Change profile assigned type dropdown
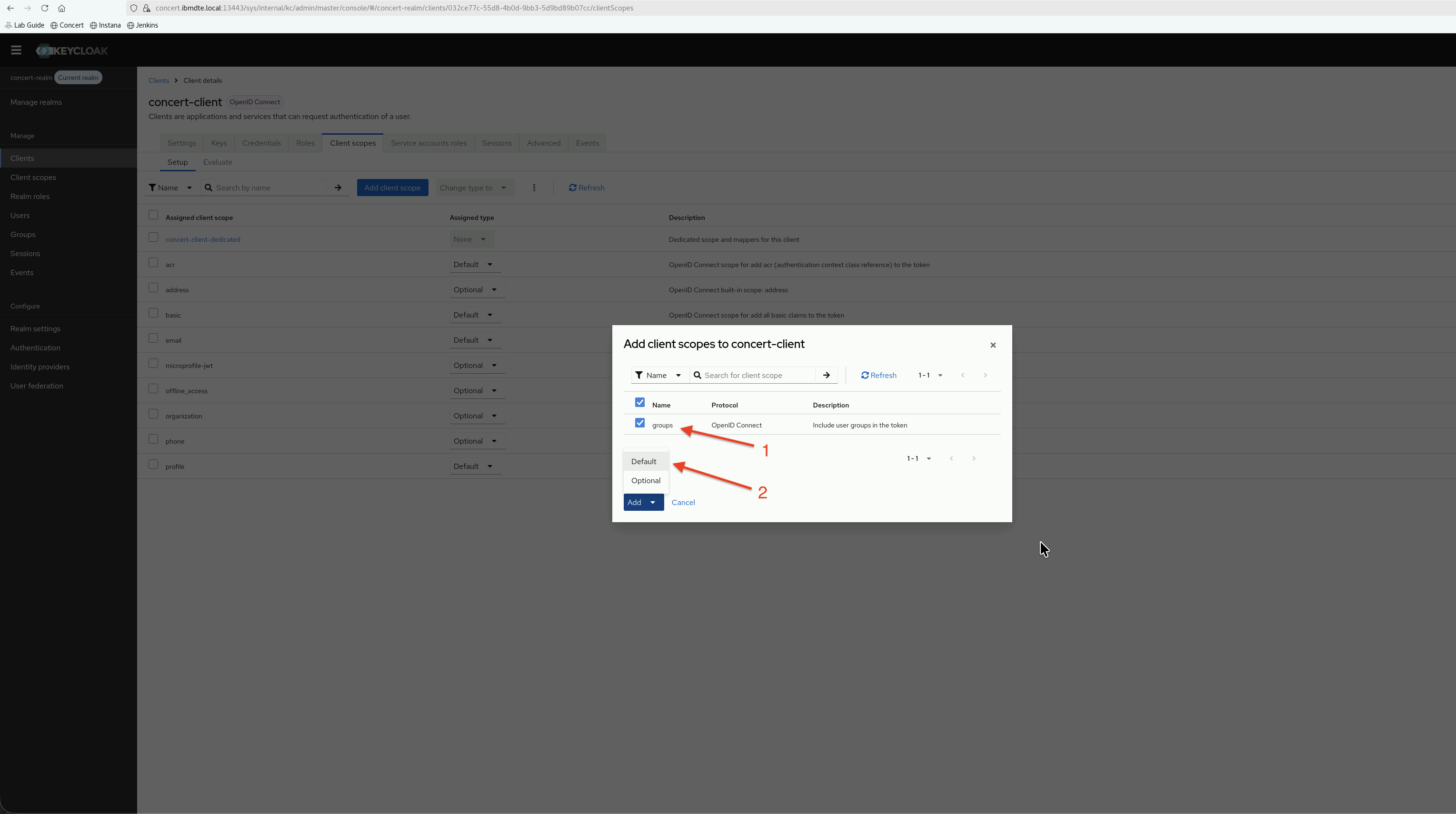The width and height of the screenshot is (1456, 814). 475,466
